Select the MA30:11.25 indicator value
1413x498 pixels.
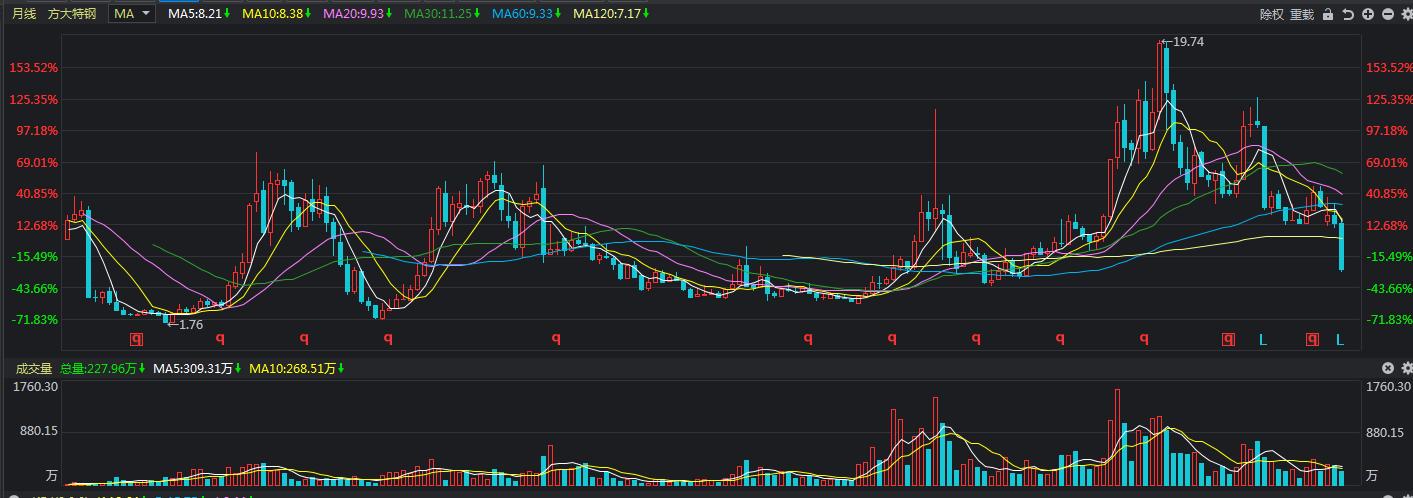tap(440, 14)
